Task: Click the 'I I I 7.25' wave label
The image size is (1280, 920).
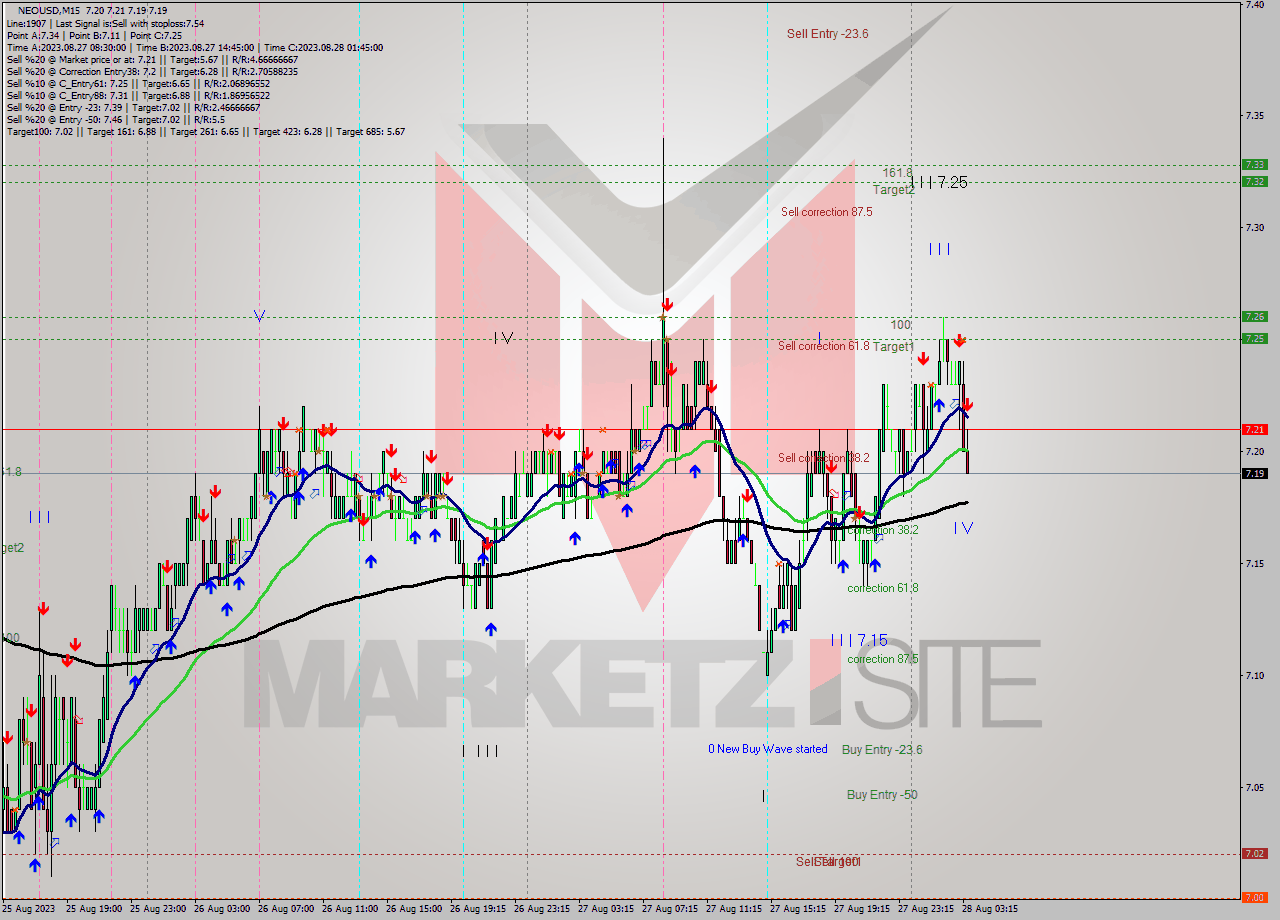Action: [x=942, y=182]
